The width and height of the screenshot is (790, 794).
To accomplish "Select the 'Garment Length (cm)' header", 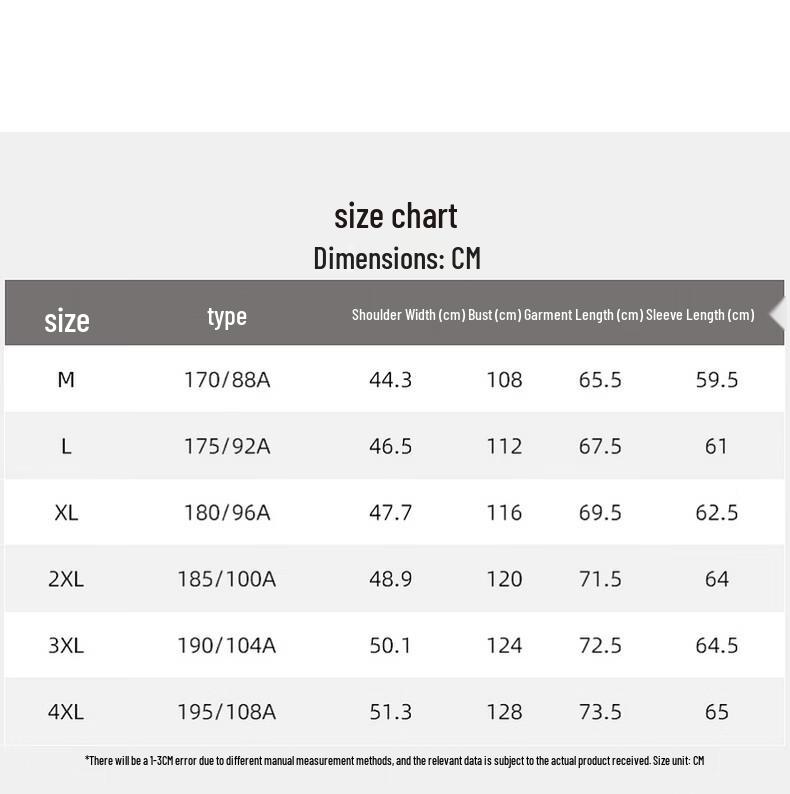I will click(x=583, y=314).
